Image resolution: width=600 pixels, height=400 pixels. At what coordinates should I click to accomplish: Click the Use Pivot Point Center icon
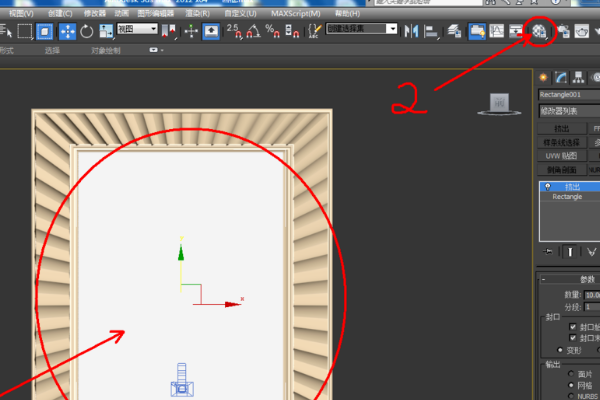click(x=169, y=31)
